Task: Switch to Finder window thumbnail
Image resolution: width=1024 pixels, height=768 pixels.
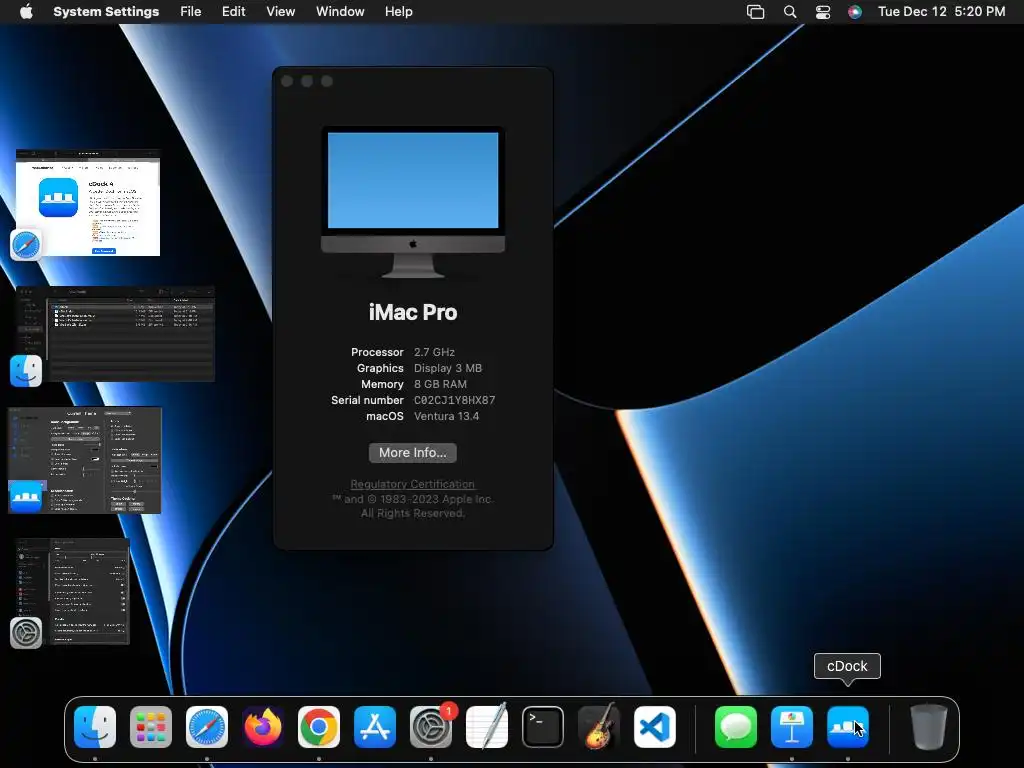Action: click(115, 334)
